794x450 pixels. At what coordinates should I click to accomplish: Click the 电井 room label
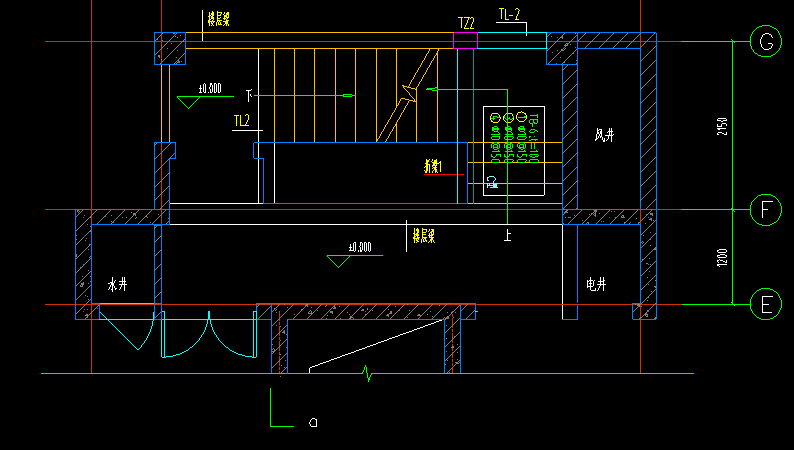click(597, 284)
